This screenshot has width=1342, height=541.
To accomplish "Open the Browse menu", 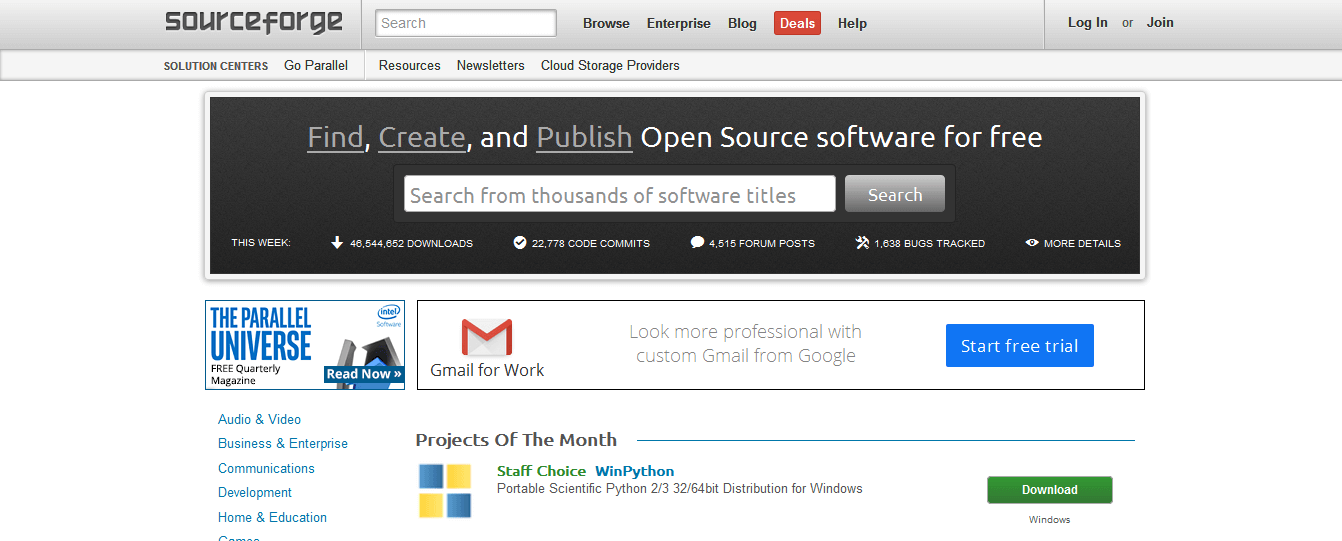I will point(606,23).
